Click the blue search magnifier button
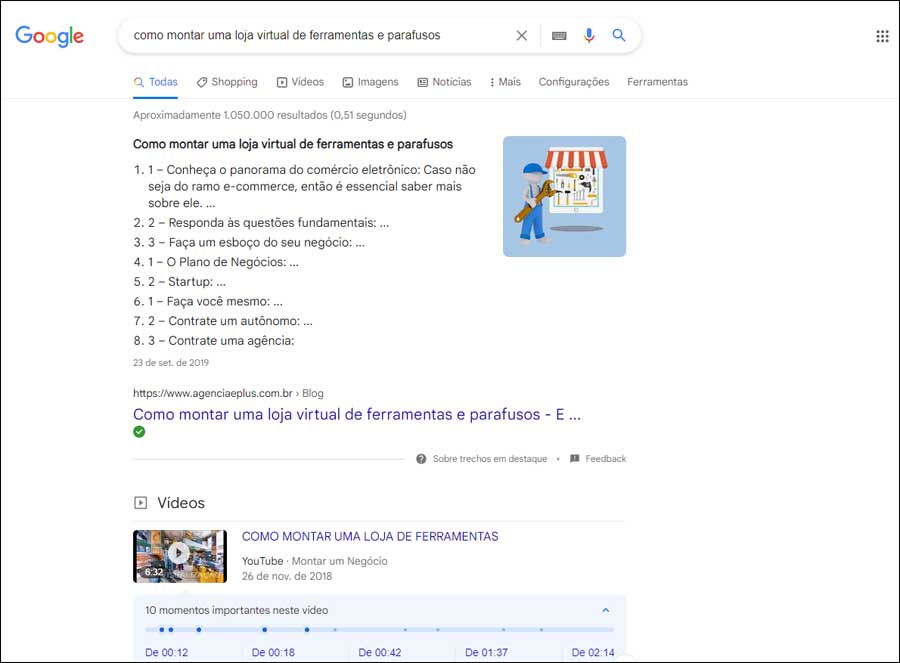This screenshot has width=900, height=663. 618,35
